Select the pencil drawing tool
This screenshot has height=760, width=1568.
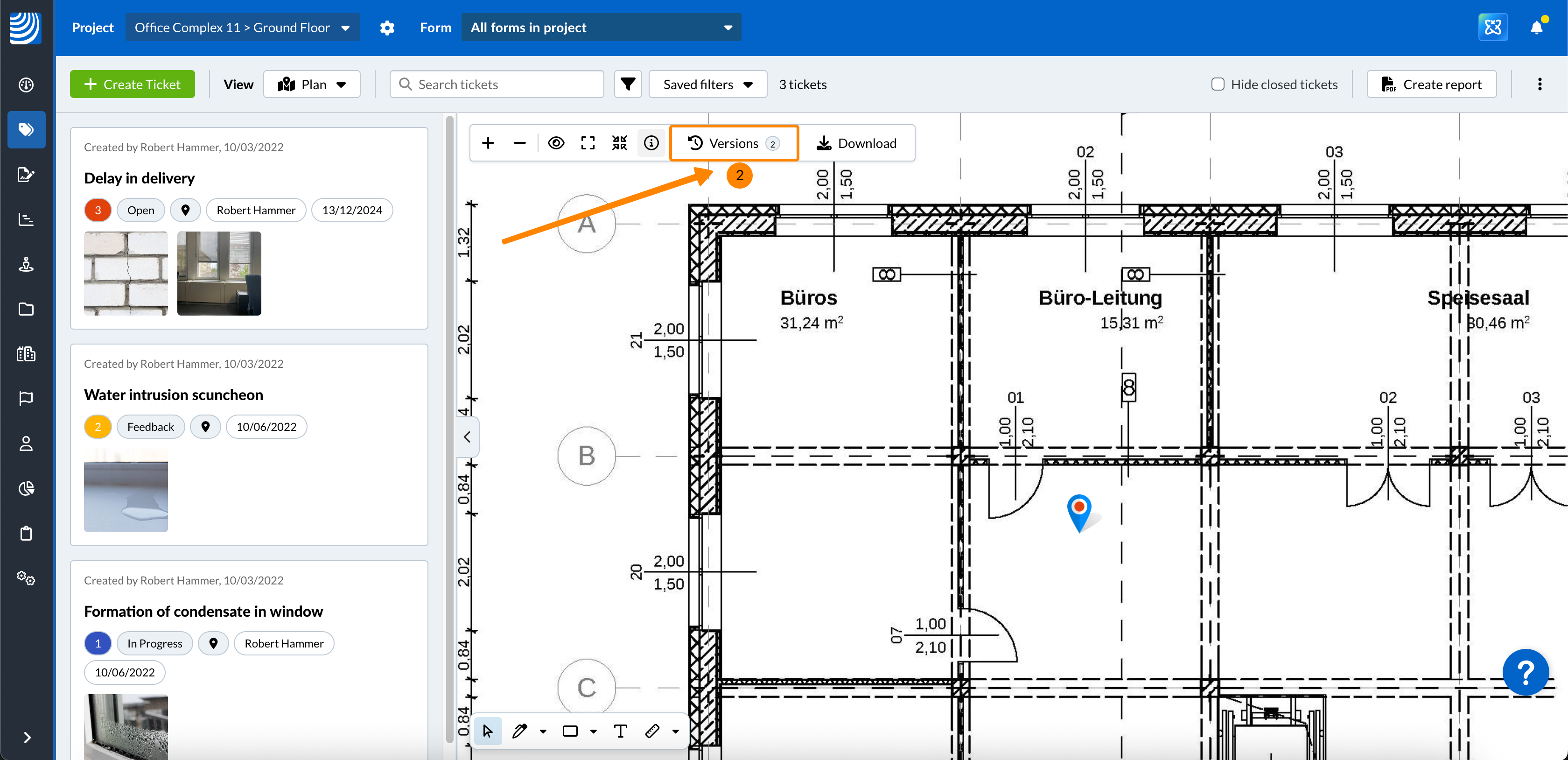[519, 731]
